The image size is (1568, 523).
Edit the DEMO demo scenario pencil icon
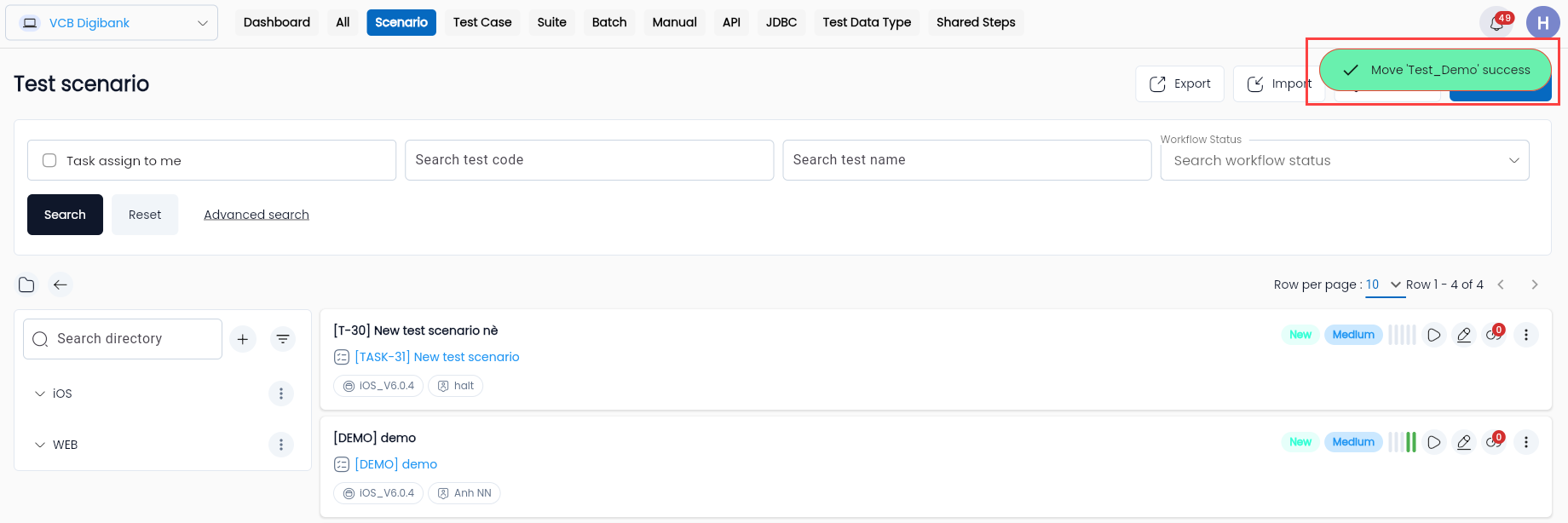click(x=1464, y=442)
